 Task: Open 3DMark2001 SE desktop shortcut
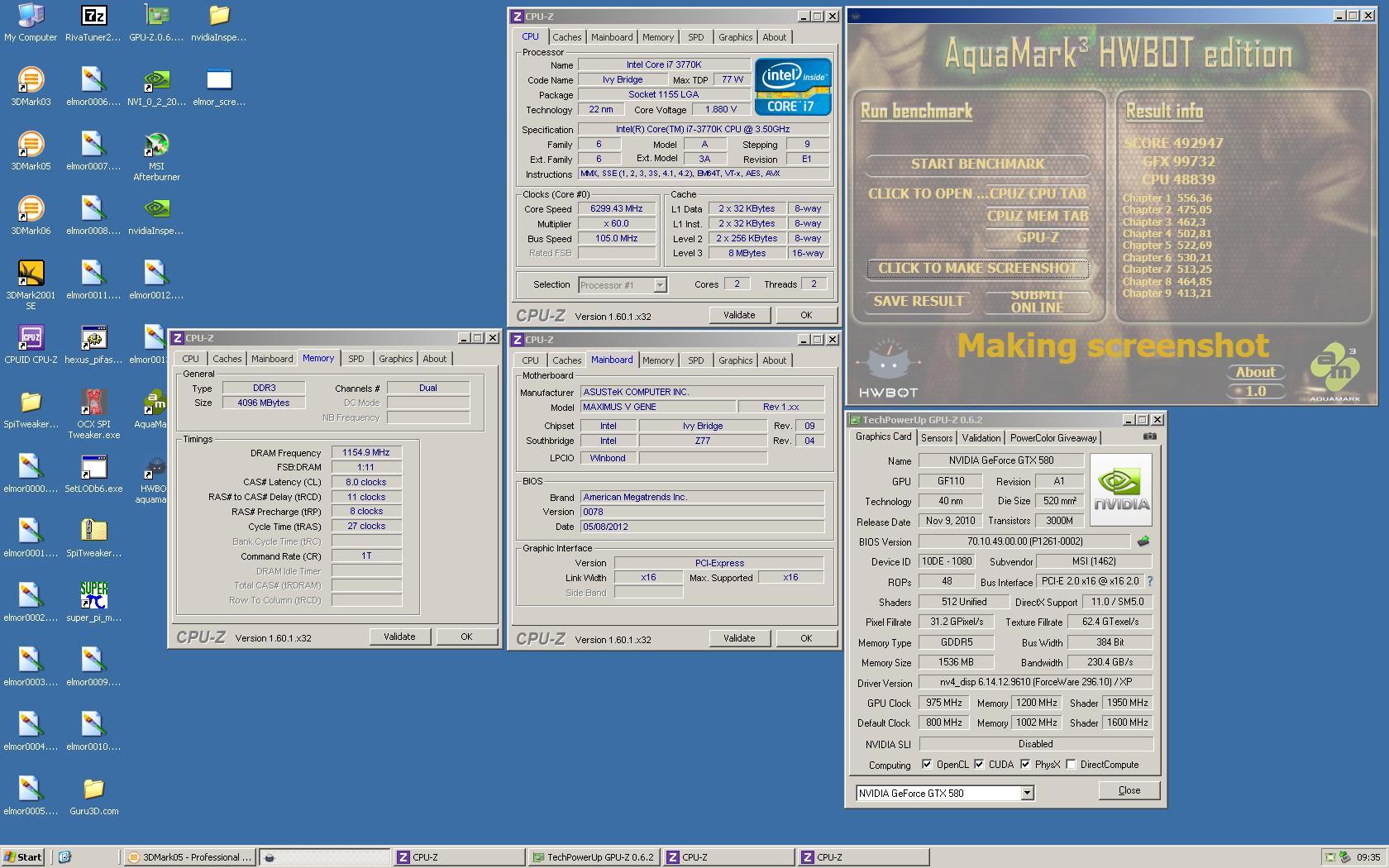(x=31, y=284)
